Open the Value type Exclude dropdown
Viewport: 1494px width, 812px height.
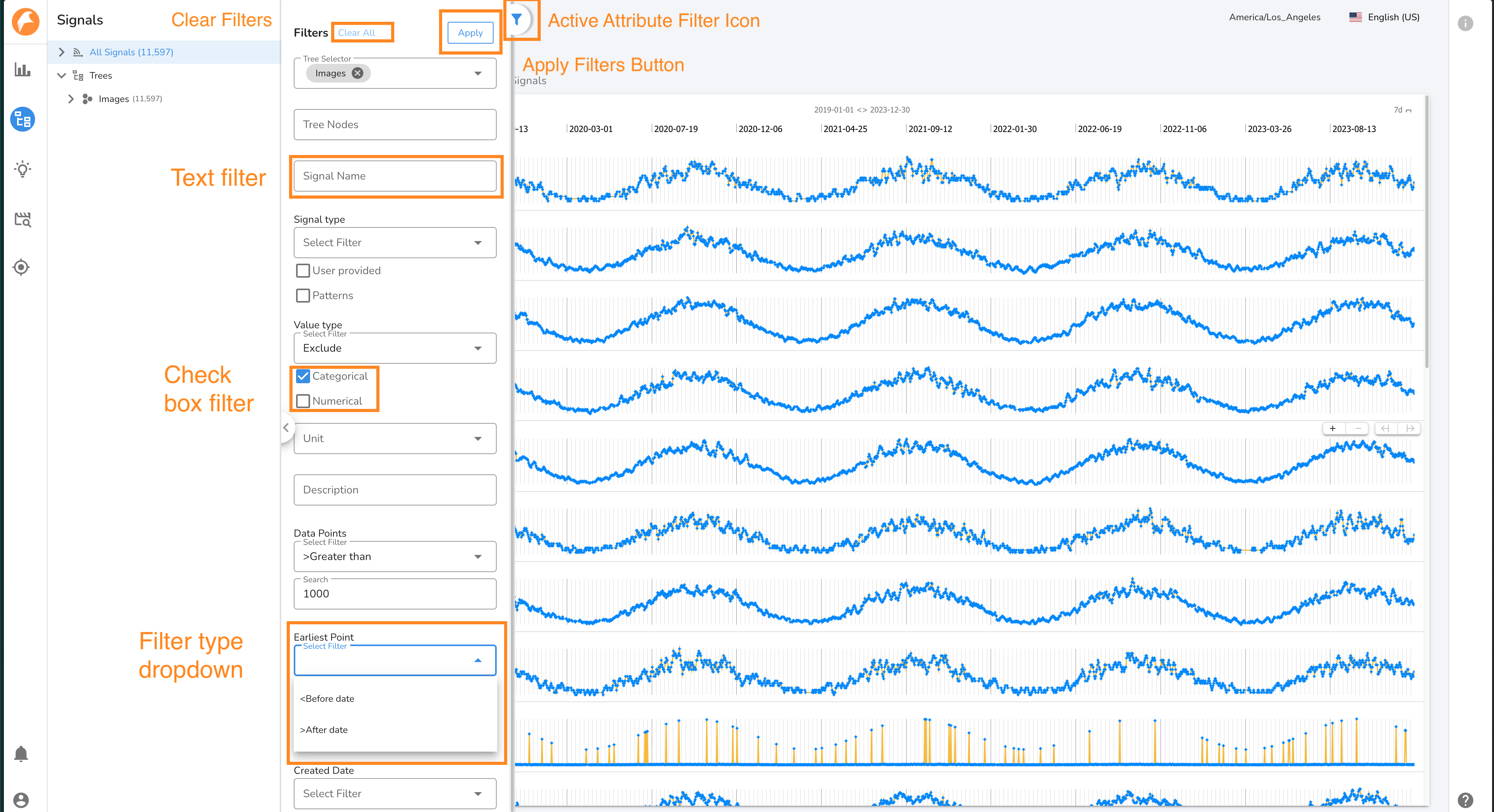(395, 348)
